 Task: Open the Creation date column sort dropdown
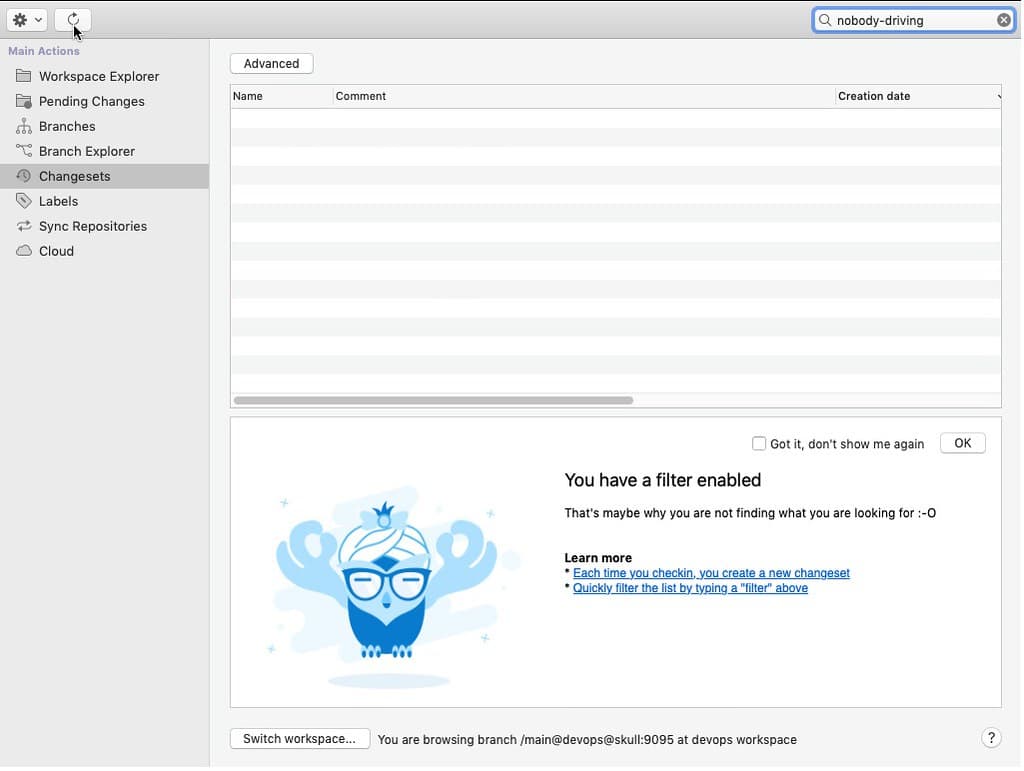[997, 96]
